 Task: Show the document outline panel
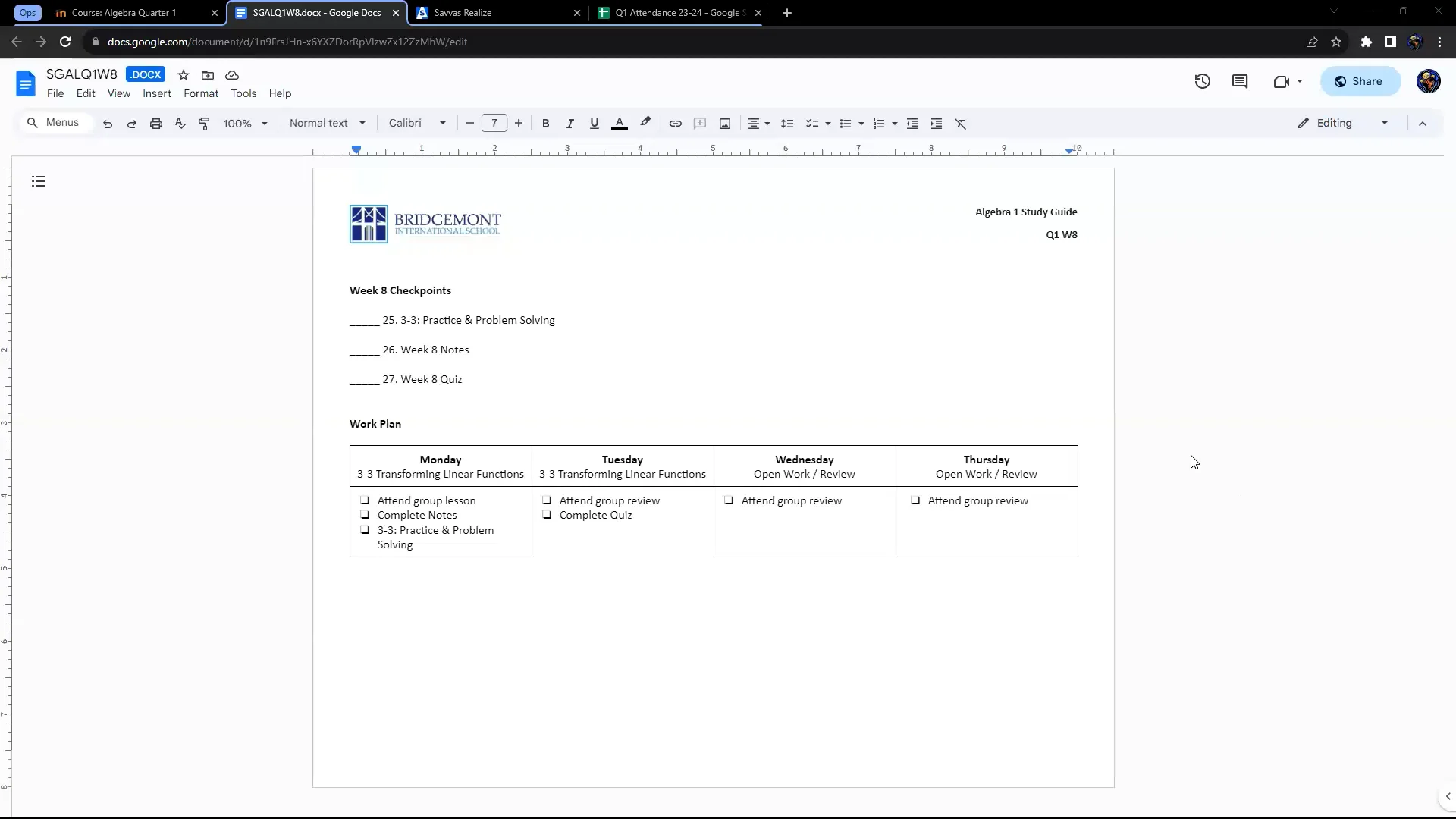39,181
